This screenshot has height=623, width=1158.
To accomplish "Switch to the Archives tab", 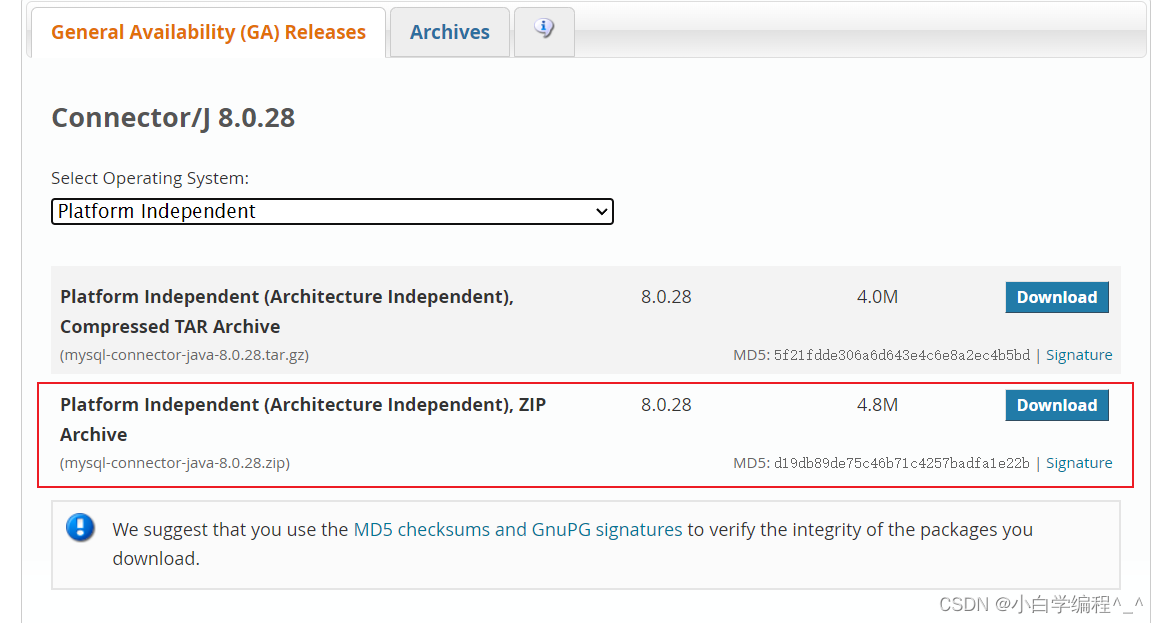I will (x=450, y=32).
